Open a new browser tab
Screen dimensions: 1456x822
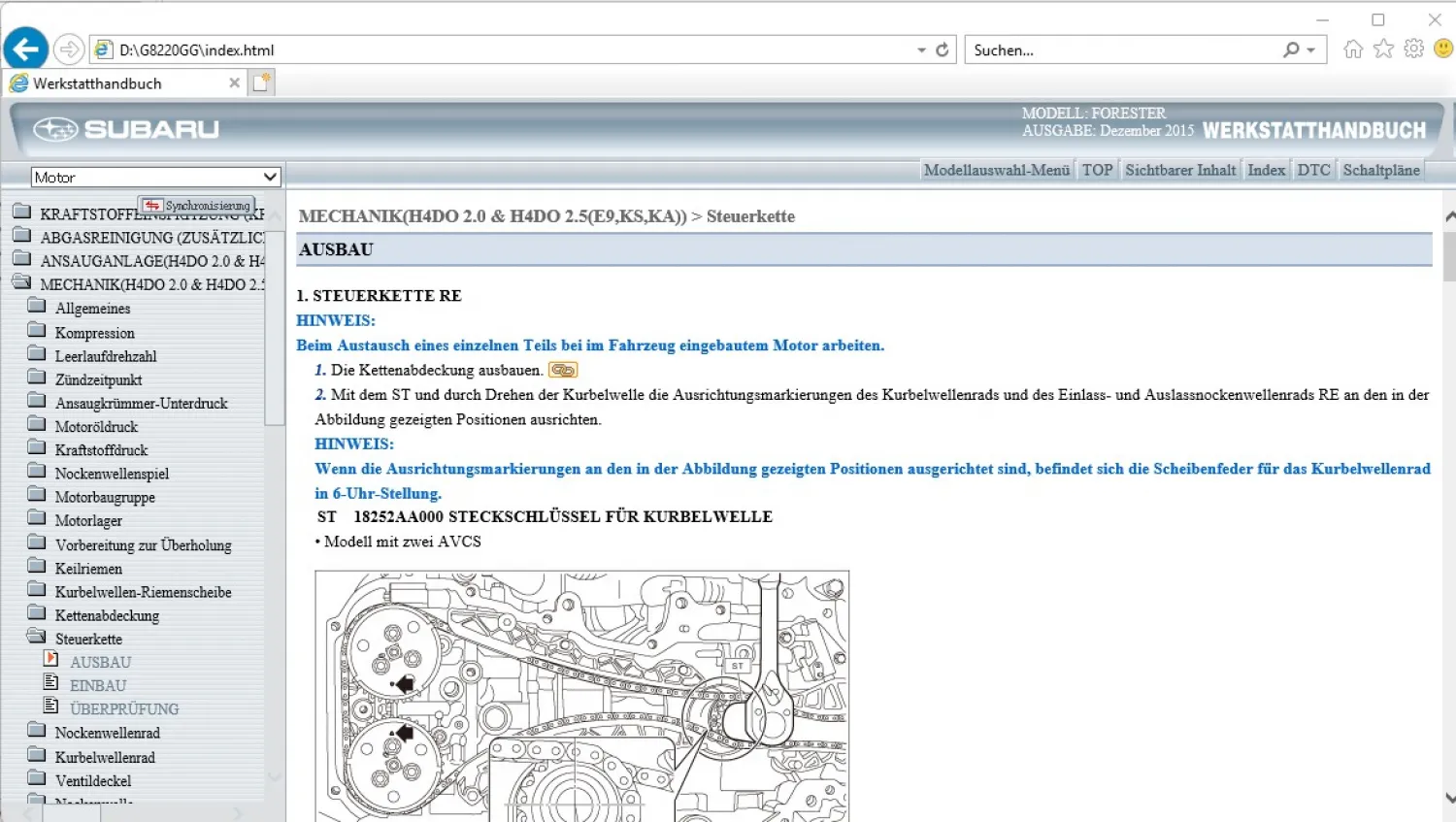[259, 82]
